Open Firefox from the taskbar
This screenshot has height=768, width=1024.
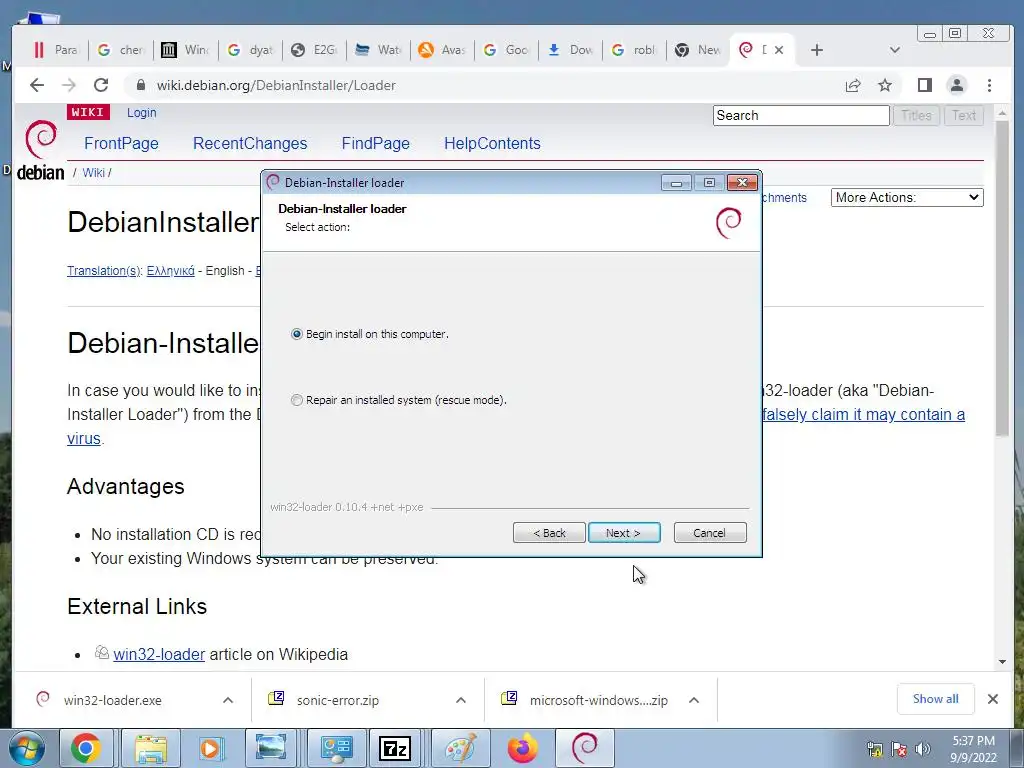tap(522, 748)
